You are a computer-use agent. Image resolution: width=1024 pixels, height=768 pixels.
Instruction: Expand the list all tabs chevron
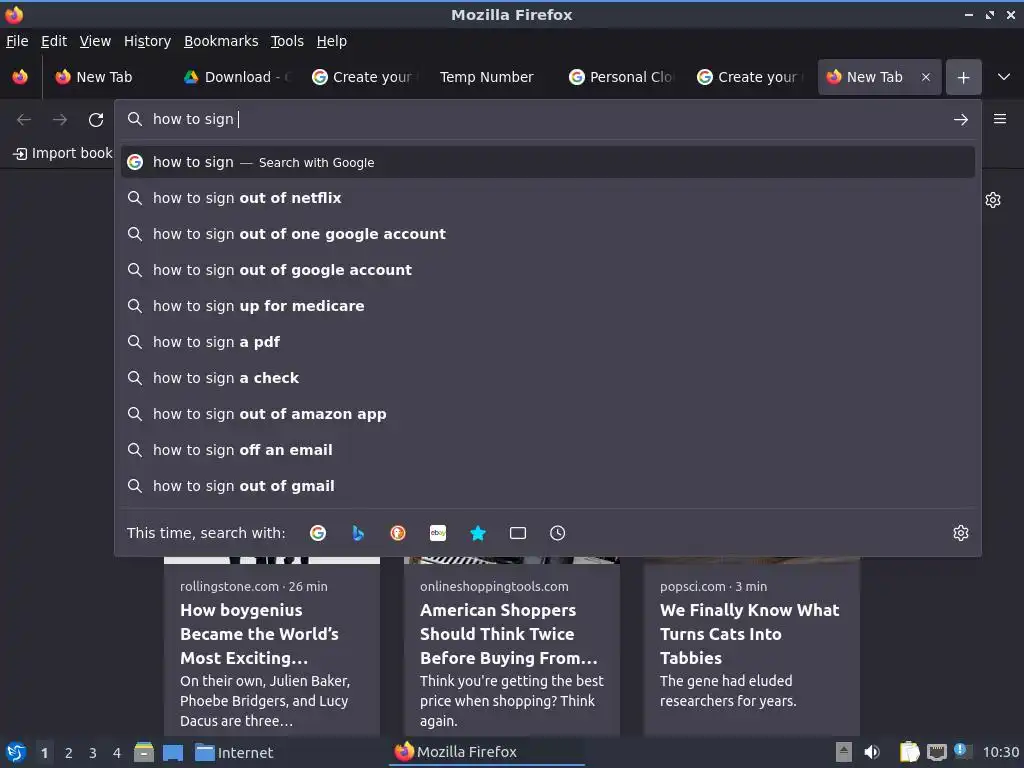1004,77
